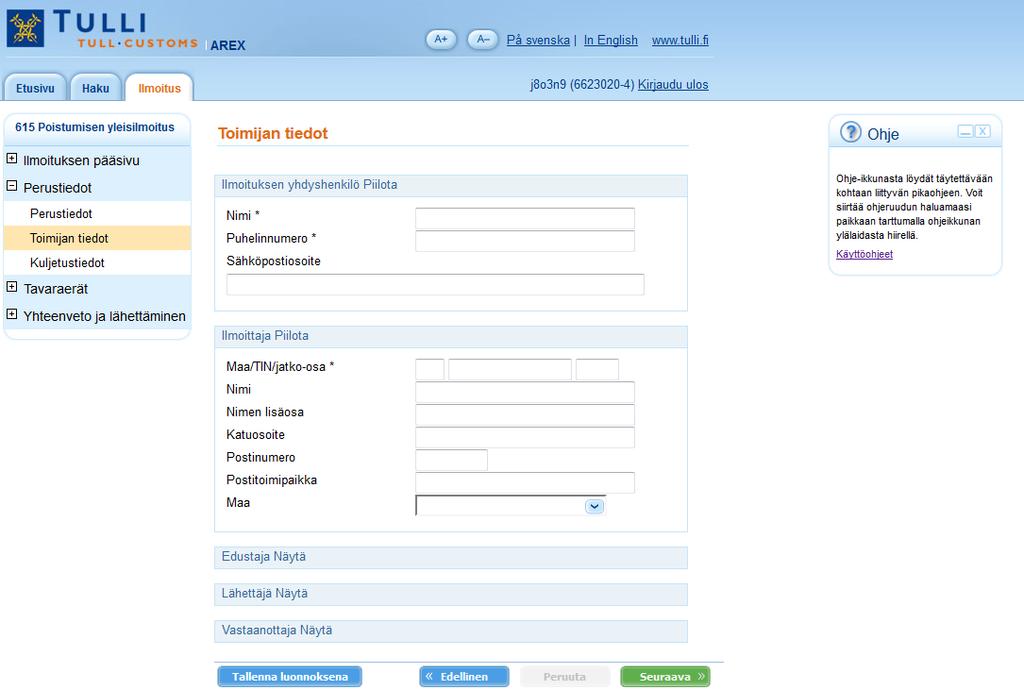Screen dimensions: 1024x690
Task: Save draft with Tallenna luonnoksena
Action: (x=290, y=676)
